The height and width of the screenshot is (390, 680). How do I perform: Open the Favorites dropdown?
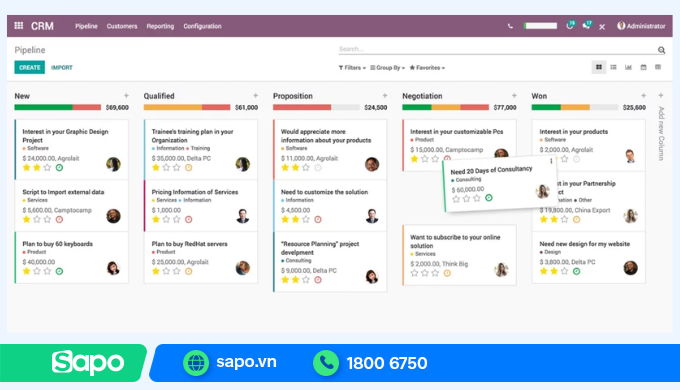pyautogui.click(x=427, y=68)
